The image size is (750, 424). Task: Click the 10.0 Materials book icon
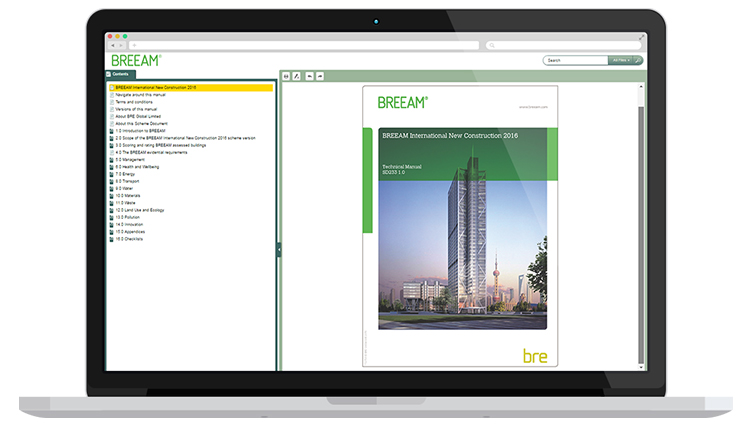pyautogui.click(x=112, y=195)
